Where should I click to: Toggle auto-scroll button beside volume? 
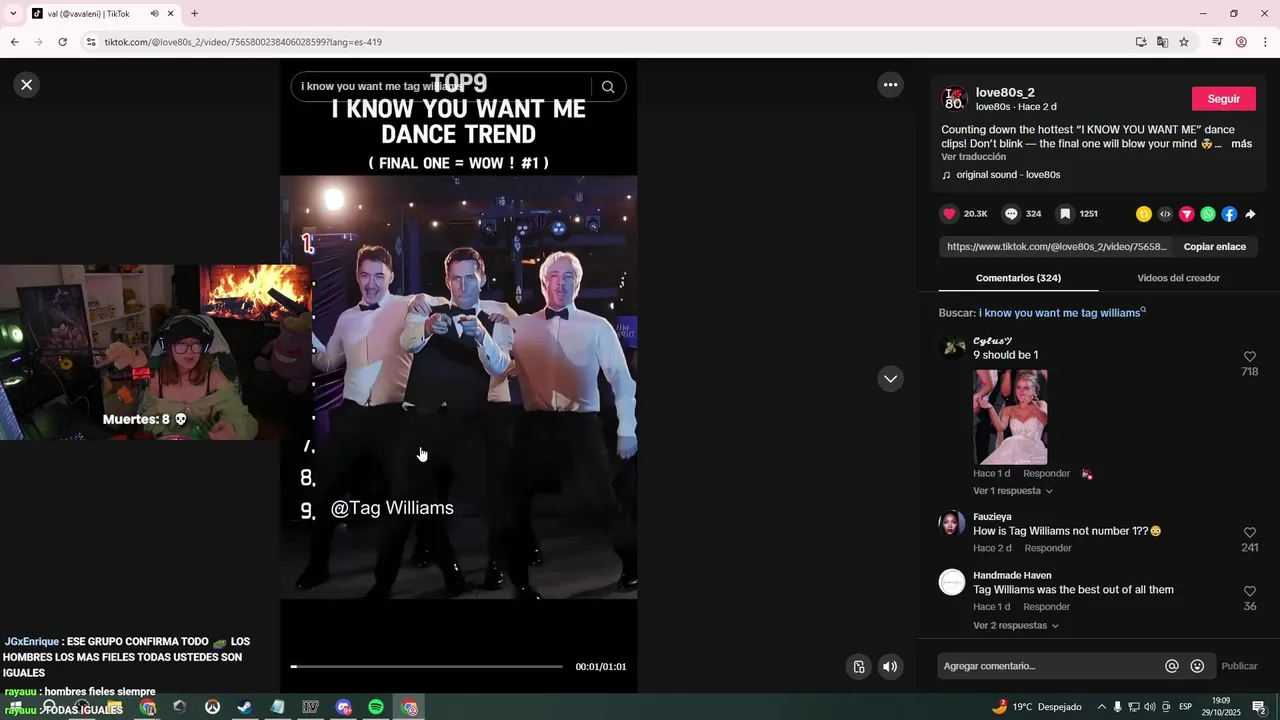858,667
